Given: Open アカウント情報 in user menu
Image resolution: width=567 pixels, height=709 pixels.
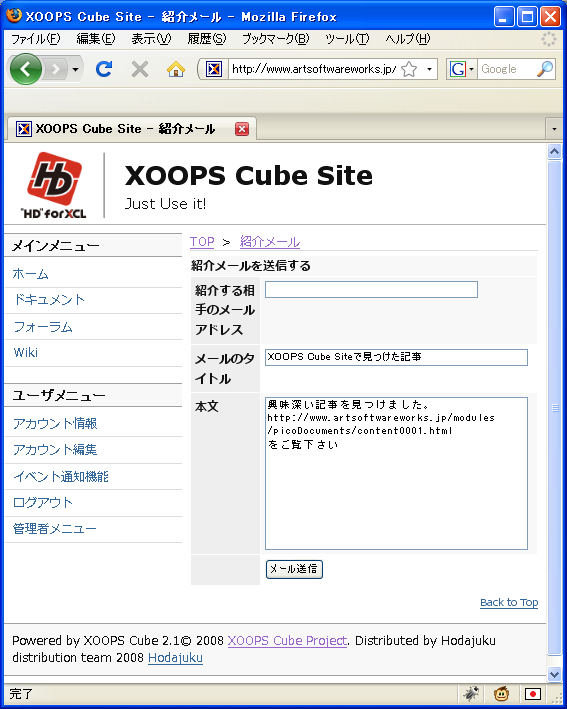Looking at the screenshot, I should click(x=55, y=423).
